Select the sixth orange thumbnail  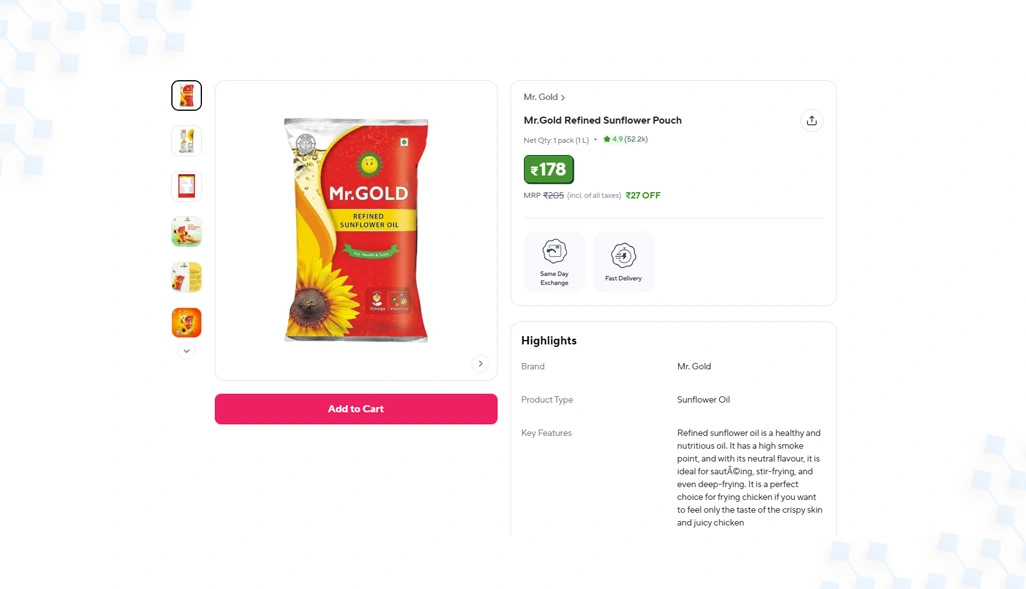186,323
